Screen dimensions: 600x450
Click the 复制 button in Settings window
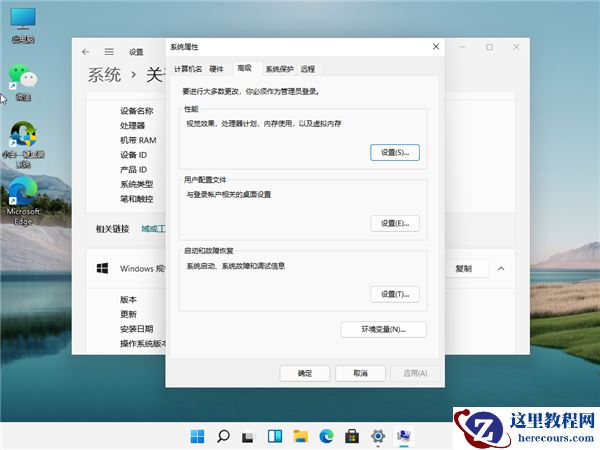(463, 269)
